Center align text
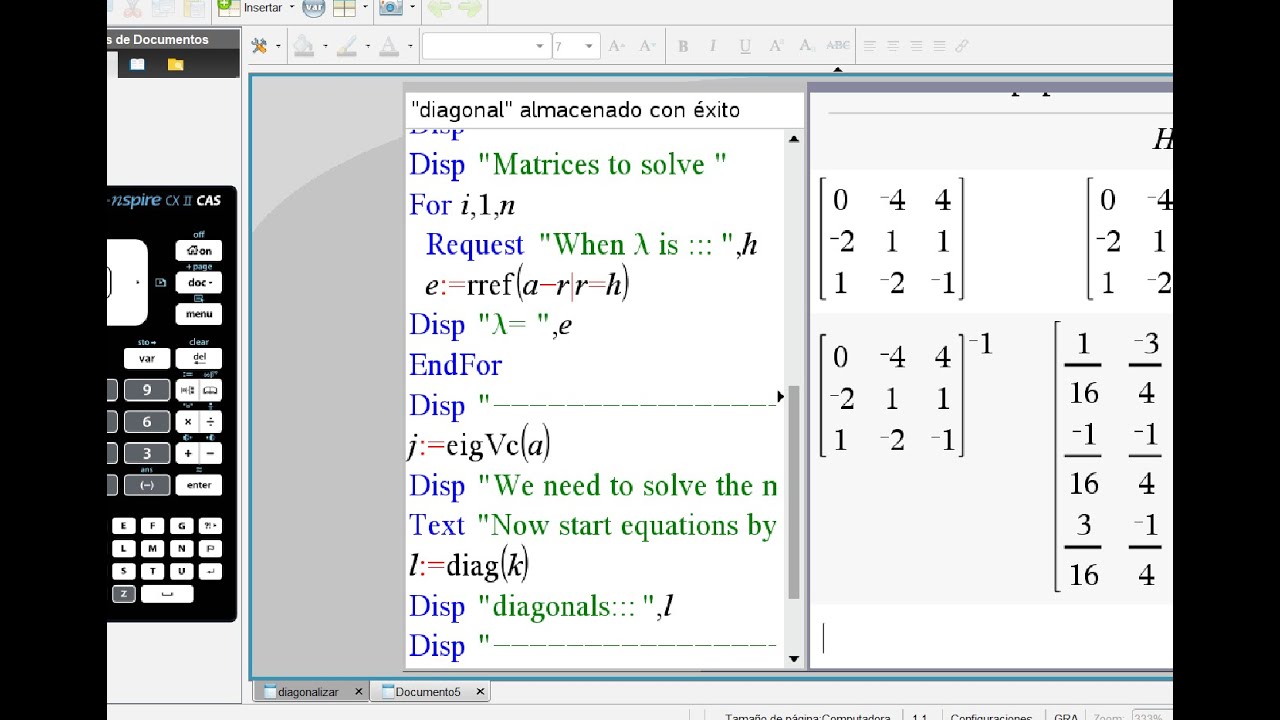The height and width of the screenshot is (720, 1280). click(893, 46)
